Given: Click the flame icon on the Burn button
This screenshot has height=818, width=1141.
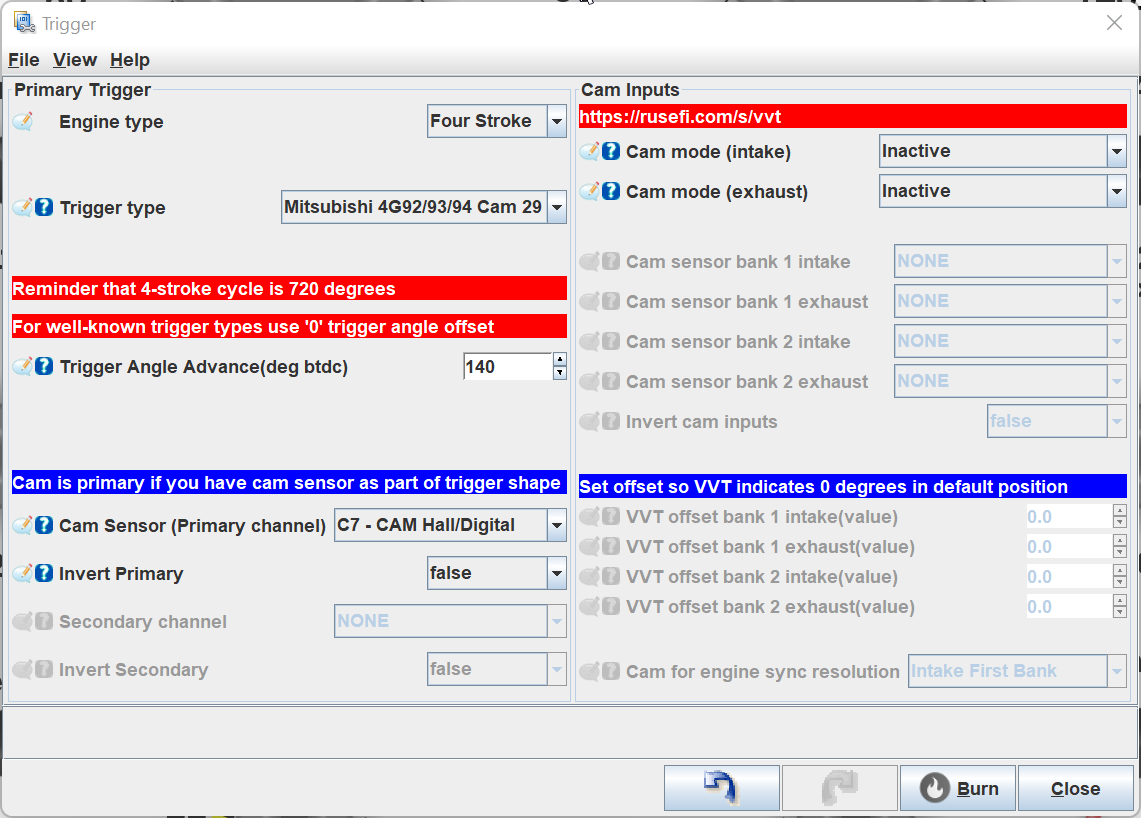Looking at the screenshot, I should 934,788.
